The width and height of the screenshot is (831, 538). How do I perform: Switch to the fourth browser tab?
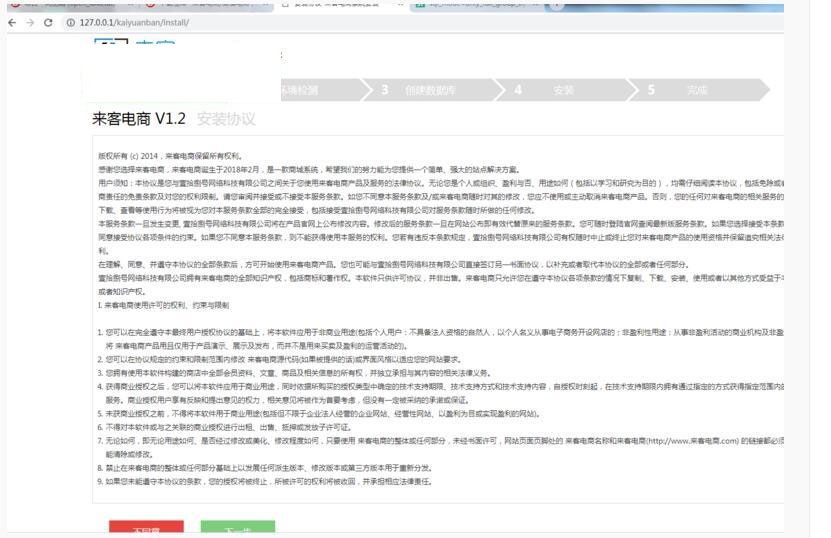coord(470,5)
